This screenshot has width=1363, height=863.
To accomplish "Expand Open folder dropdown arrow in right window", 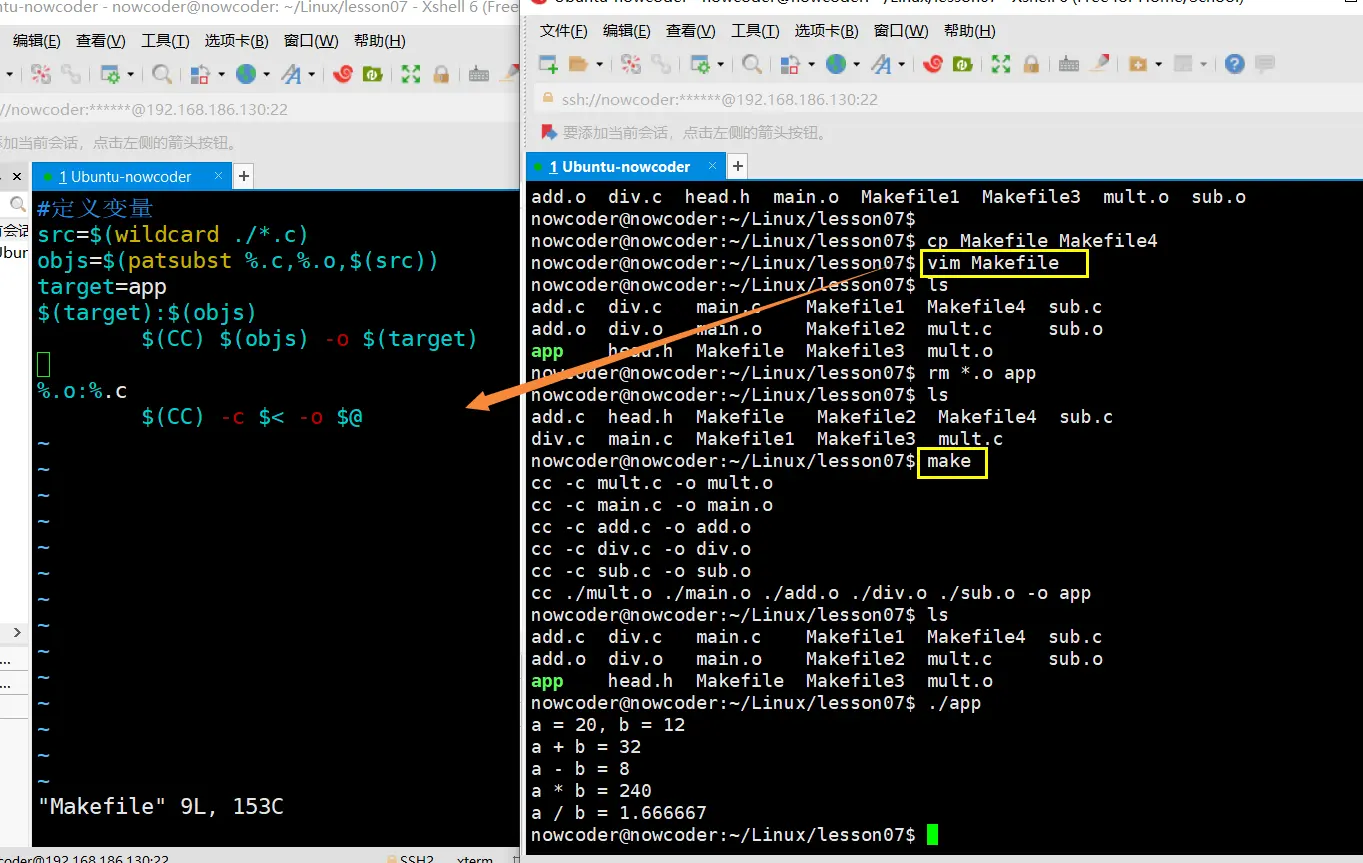I will (x=598, y=64).
